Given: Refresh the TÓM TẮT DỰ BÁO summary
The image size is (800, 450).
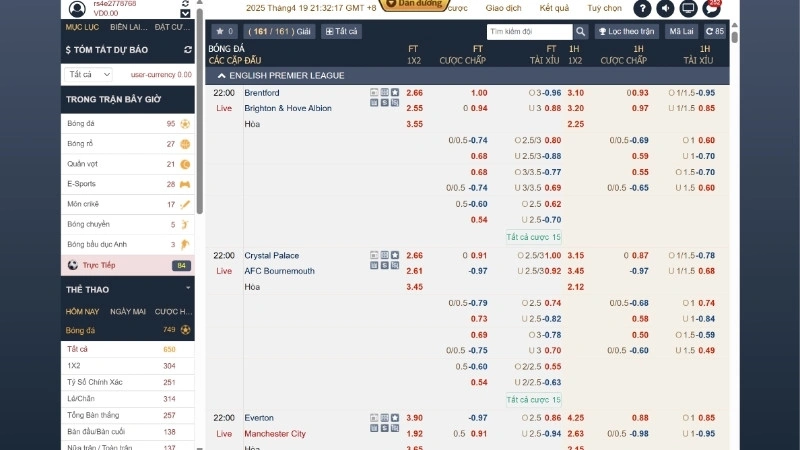Looking at the screenshot, I should [x=188, y=49].
